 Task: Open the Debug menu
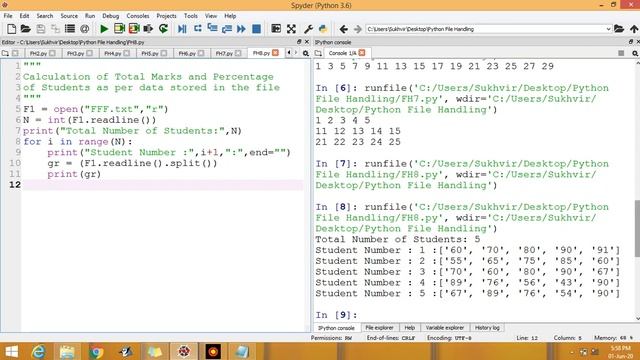click(111, 16)
